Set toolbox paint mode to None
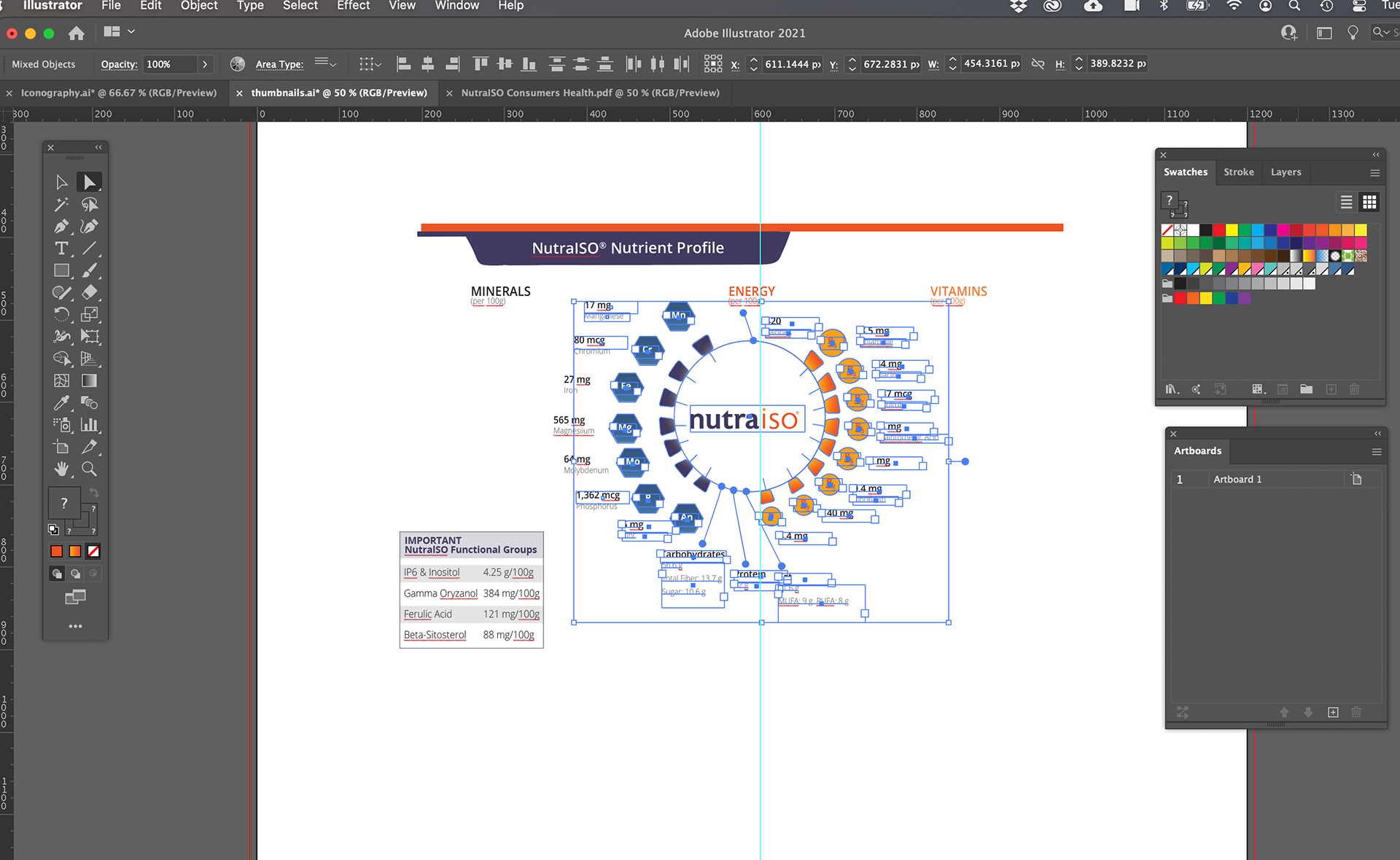1400x860 pixels. [x=93, y=552]
